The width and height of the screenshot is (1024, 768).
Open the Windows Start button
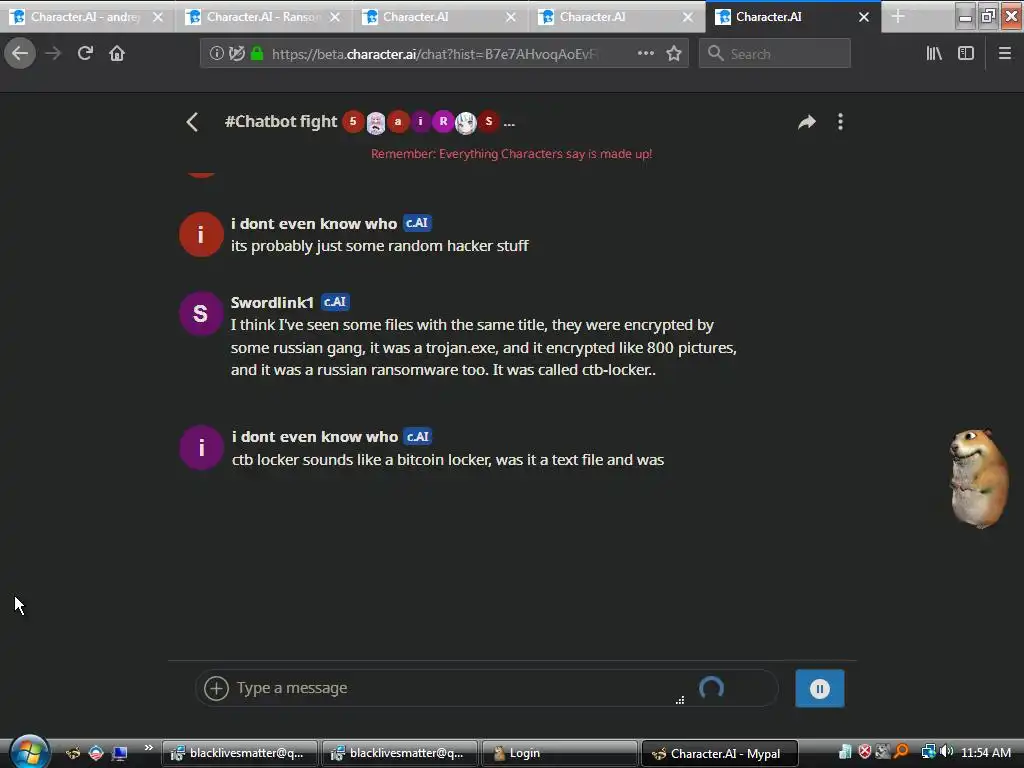29,752
